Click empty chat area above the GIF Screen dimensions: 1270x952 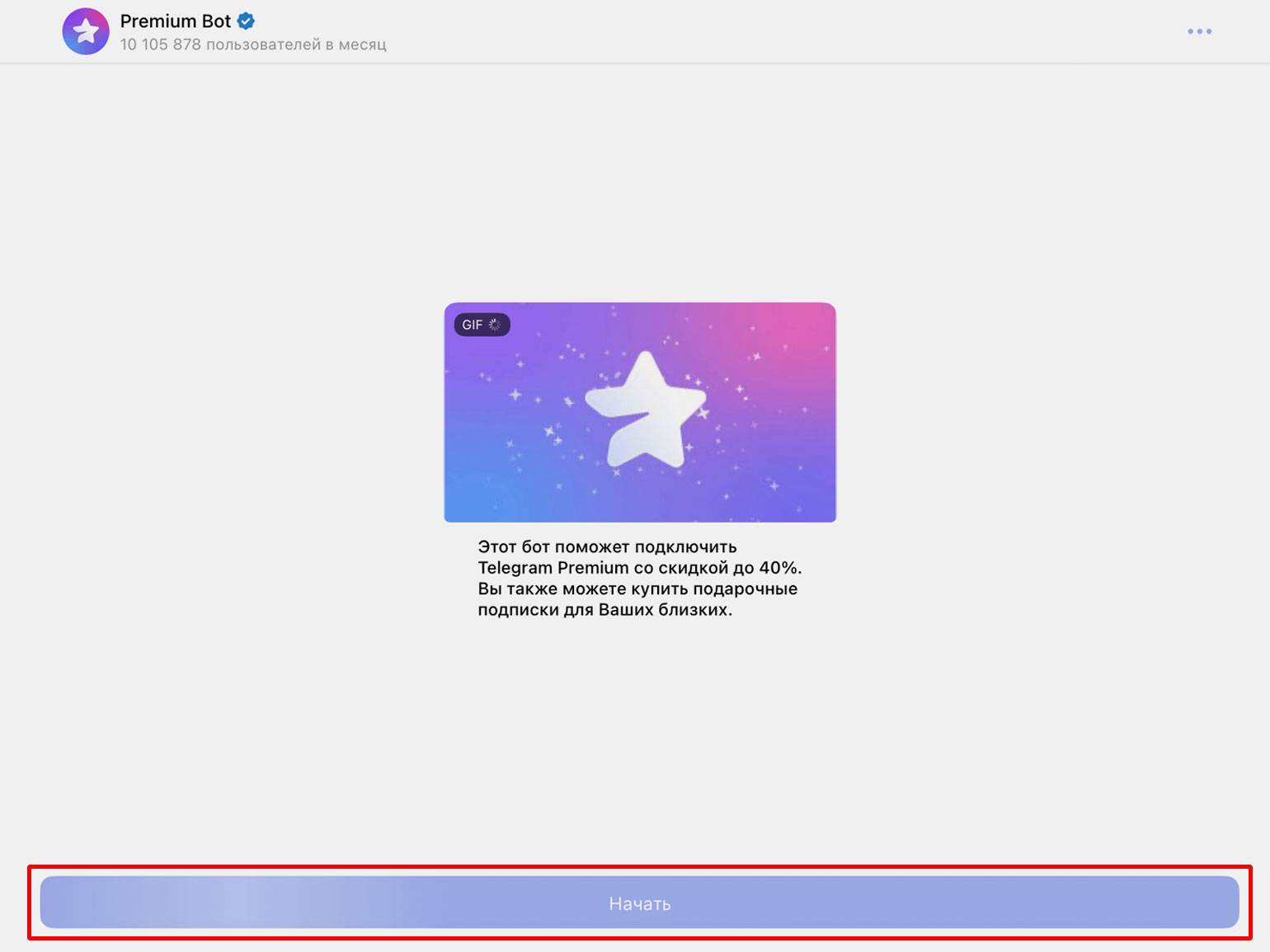click(x=639, y=181)
